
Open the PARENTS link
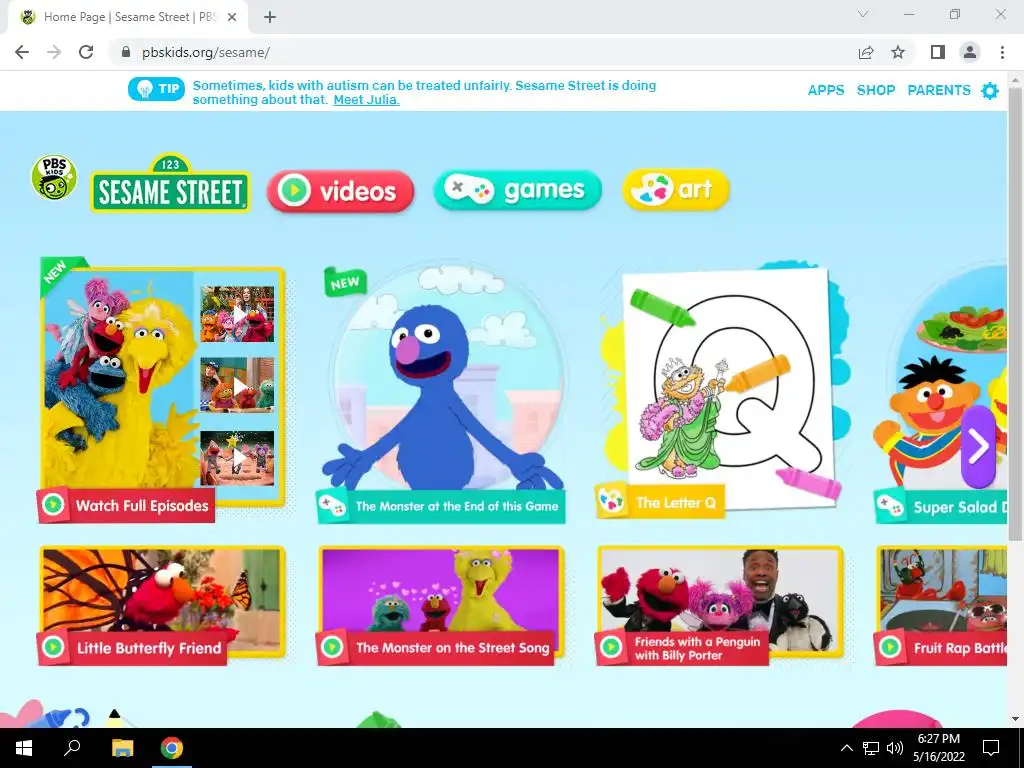938,90
